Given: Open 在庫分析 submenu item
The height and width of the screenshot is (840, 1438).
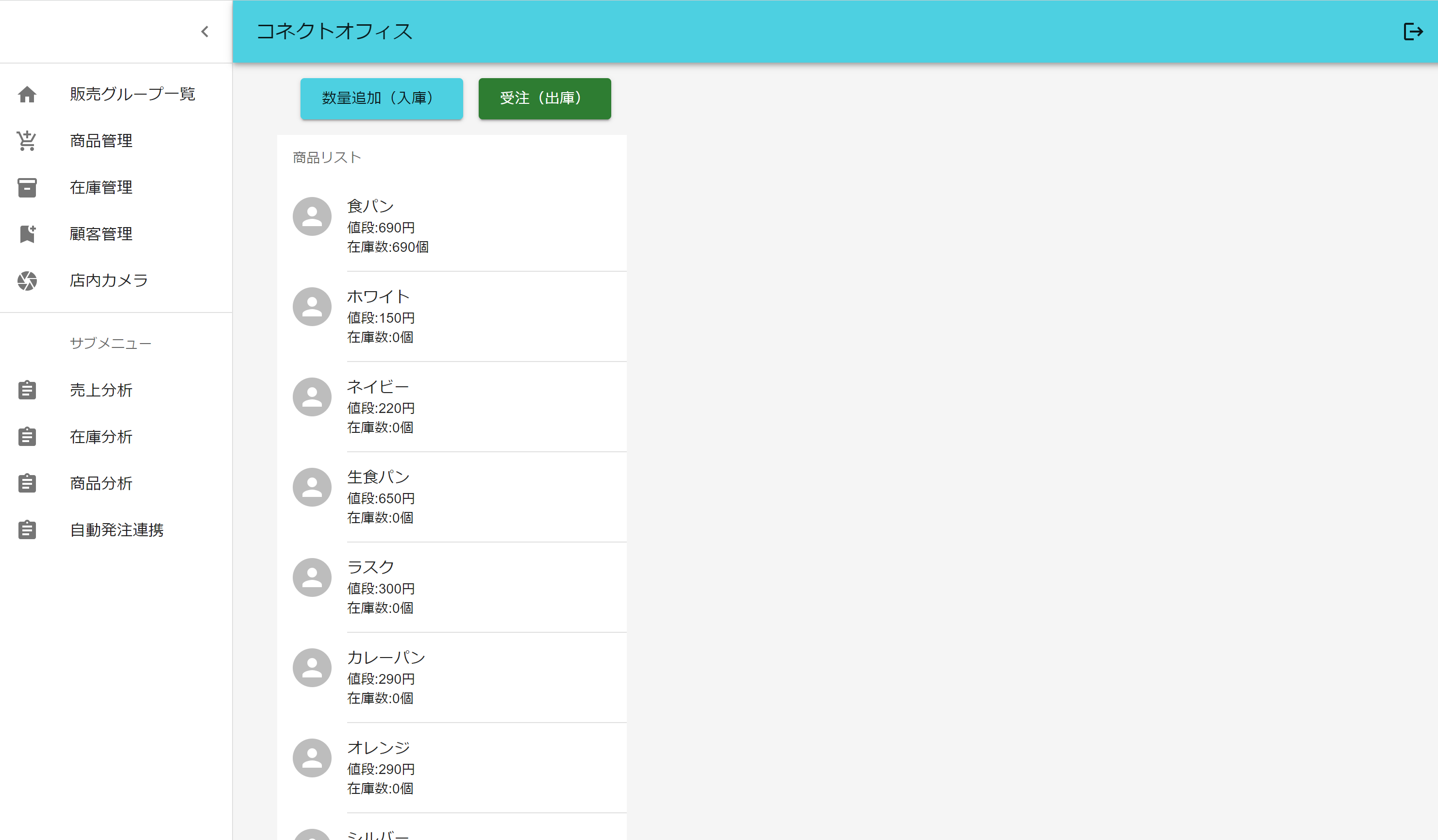Looking at the screenshot, I should 116,437.
